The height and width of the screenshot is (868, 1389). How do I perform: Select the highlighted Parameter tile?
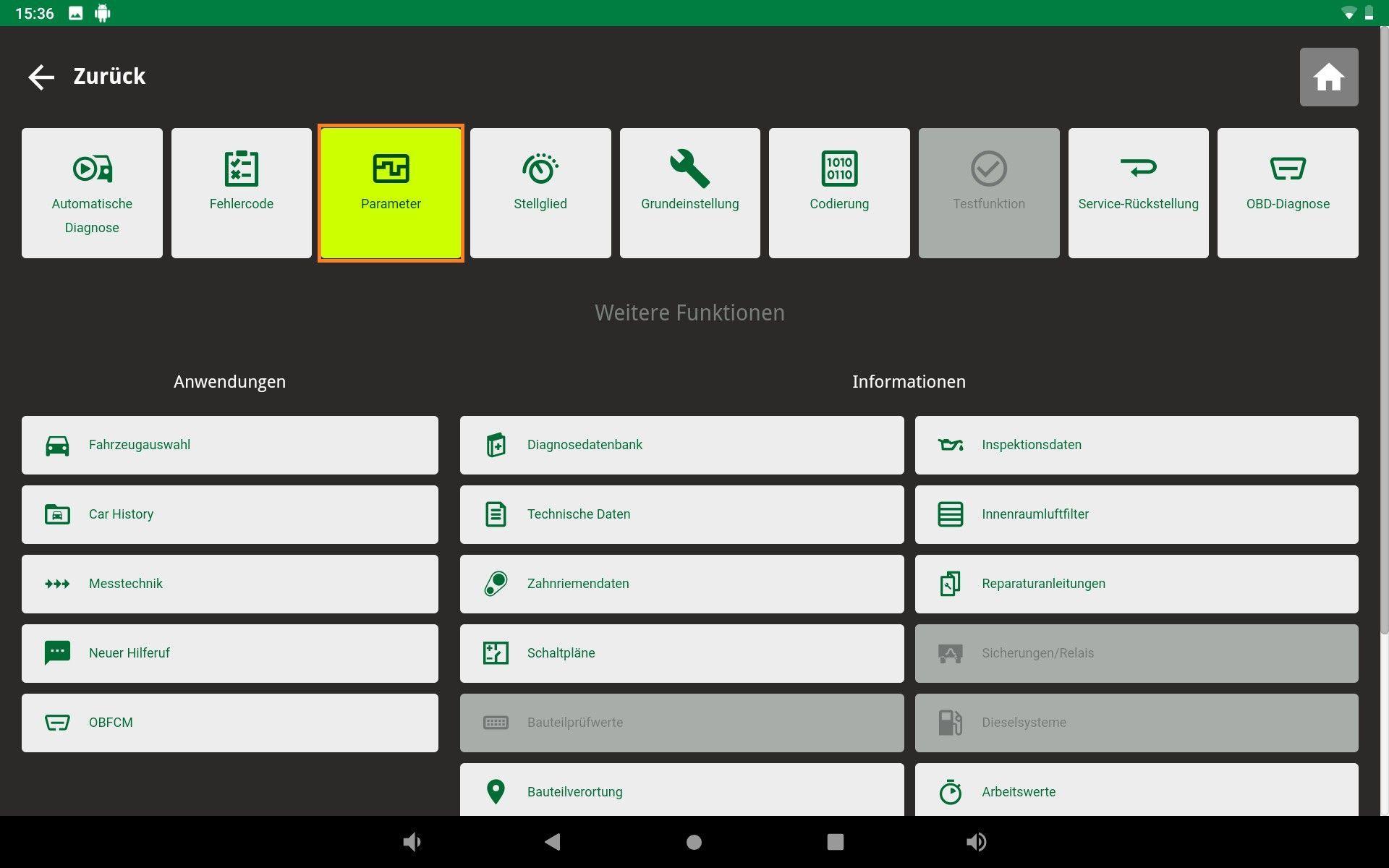pos(391,193)
